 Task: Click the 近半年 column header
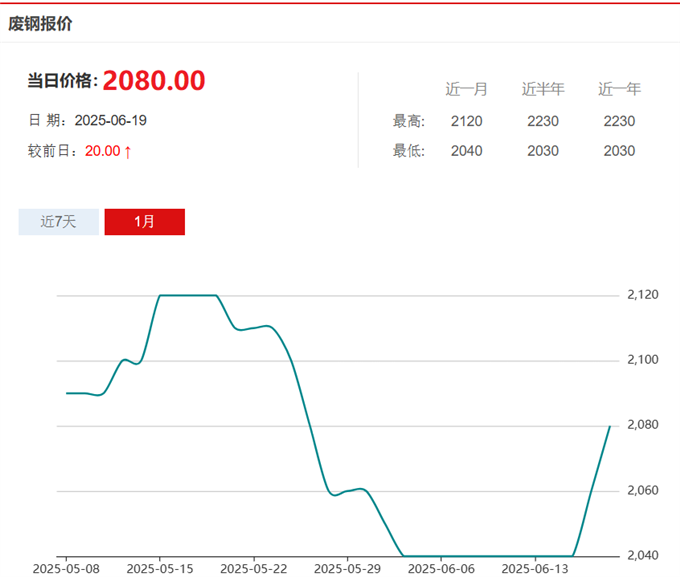[x=543, y=89]
